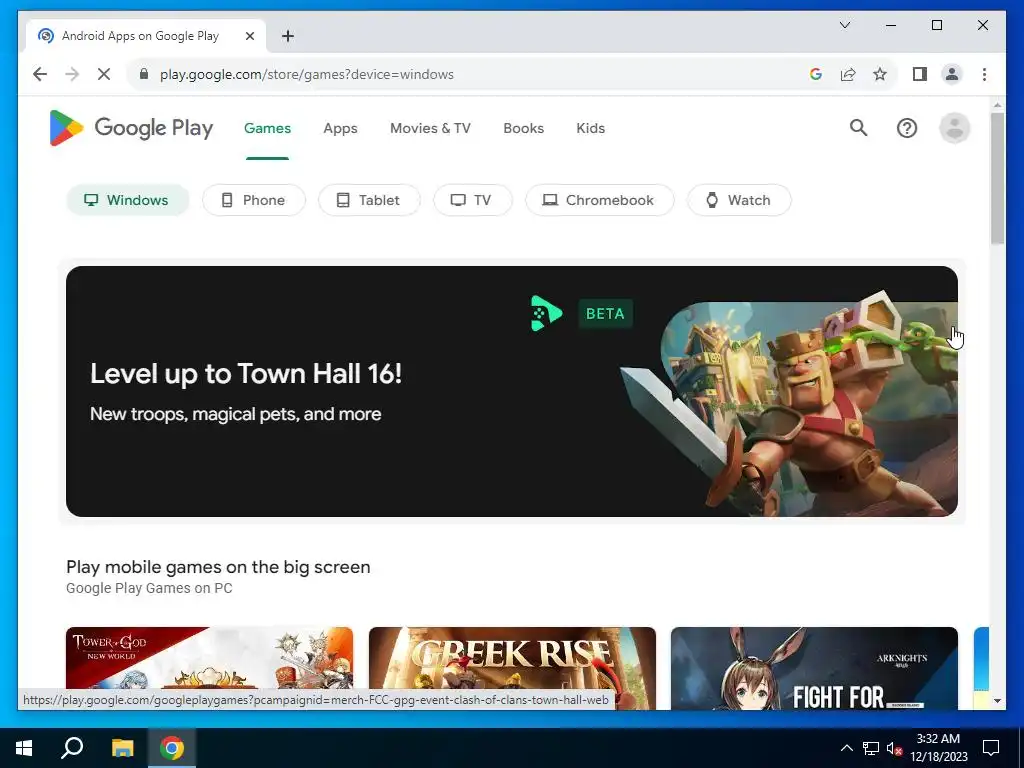Open the Chrome side panel
The height and width of the screenshot is (768, 1024).
click(920, 74)
